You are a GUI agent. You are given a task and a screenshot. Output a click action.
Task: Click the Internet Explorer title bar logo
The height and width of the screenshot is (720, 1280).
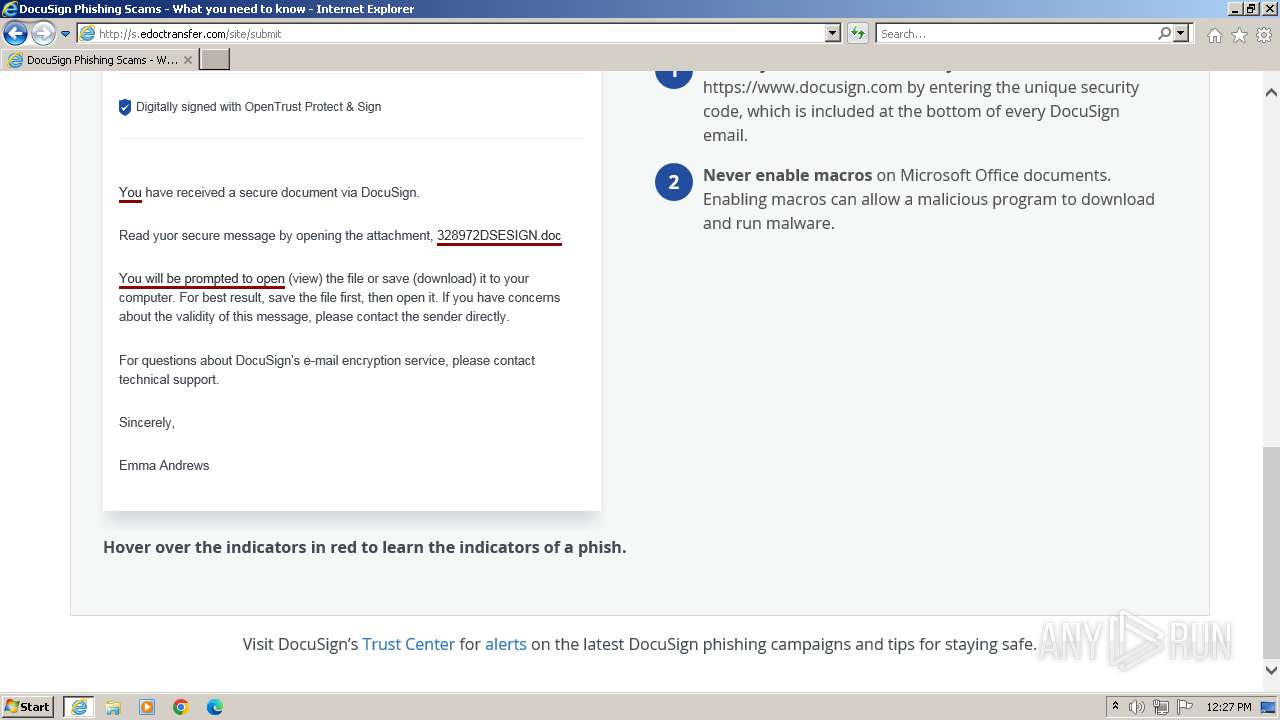click(x=9, y=8)
